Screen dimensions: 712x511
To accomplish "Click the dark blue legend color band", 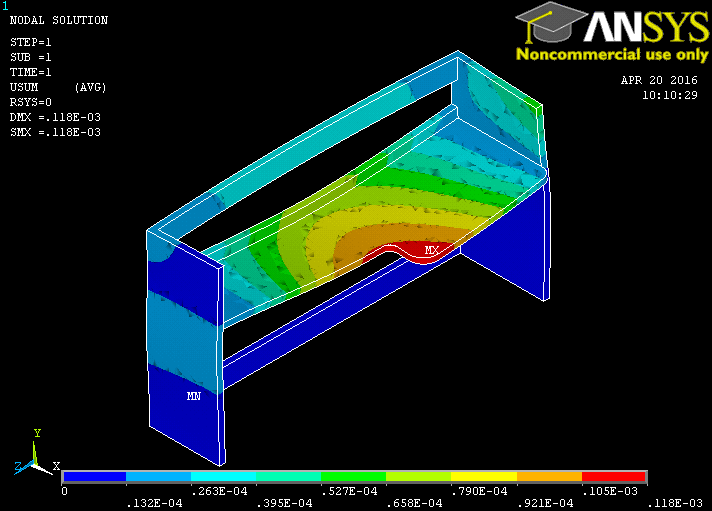I will click(x=94, y=476).
